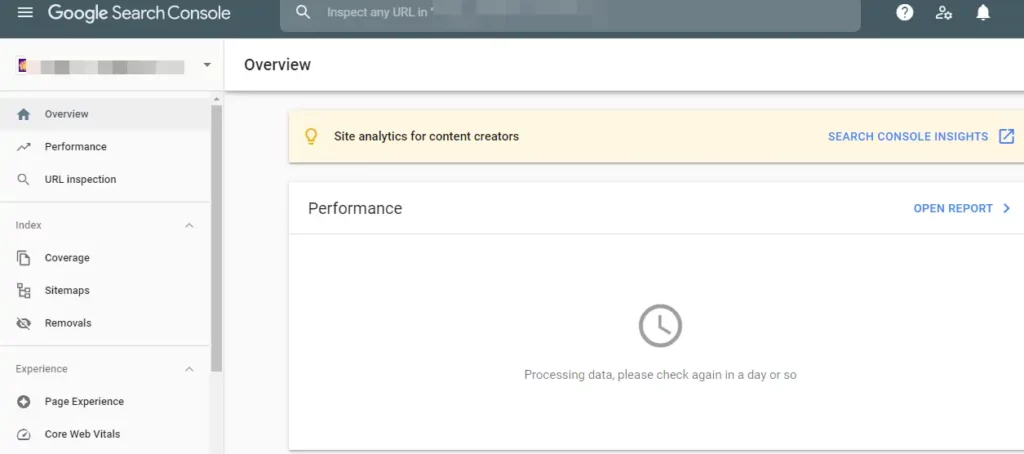This screenshot has height=454, width=1024.
Task: Click the Sitemaps tree icon
Action: (x=24, y=290)
